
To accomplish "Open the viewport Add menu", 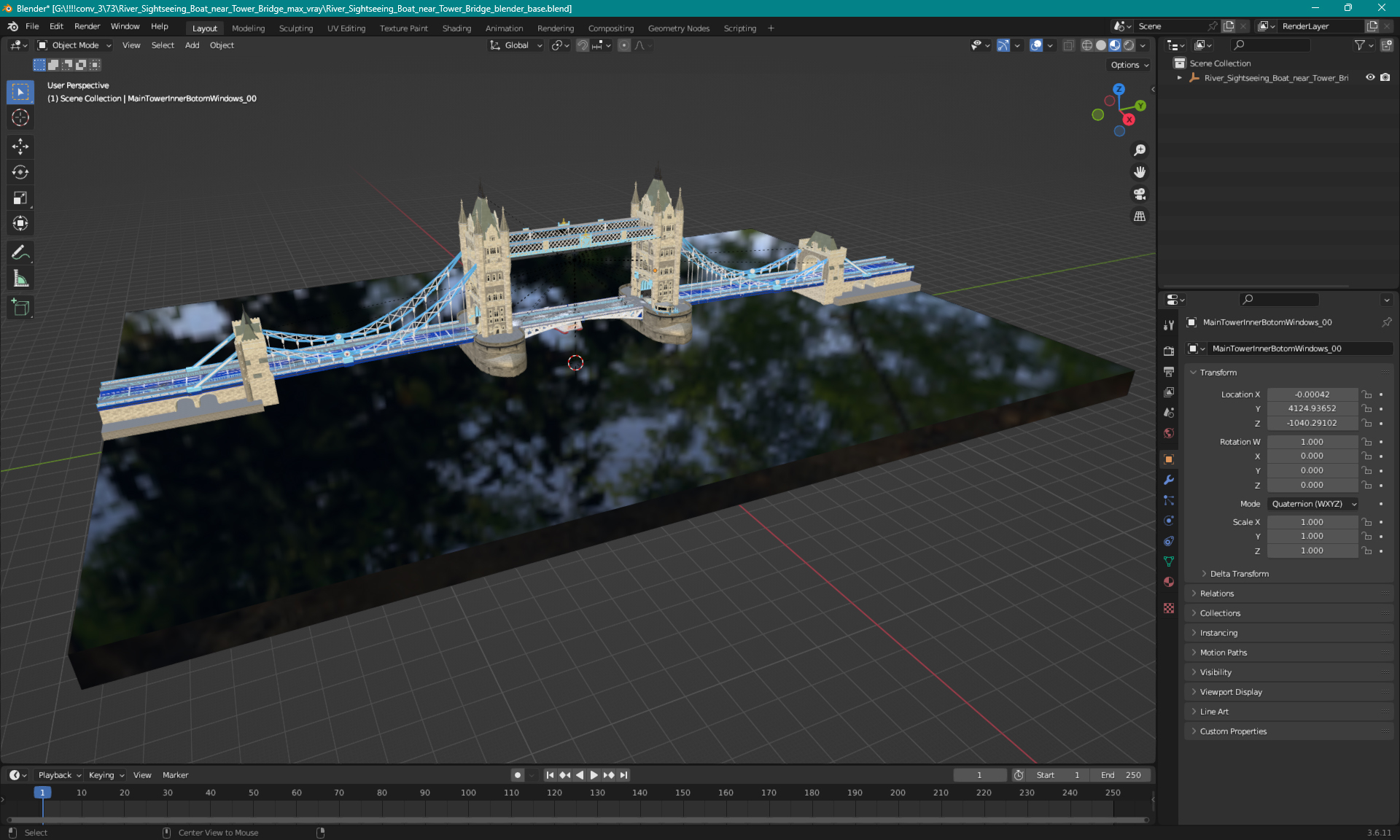I will 192,45.
